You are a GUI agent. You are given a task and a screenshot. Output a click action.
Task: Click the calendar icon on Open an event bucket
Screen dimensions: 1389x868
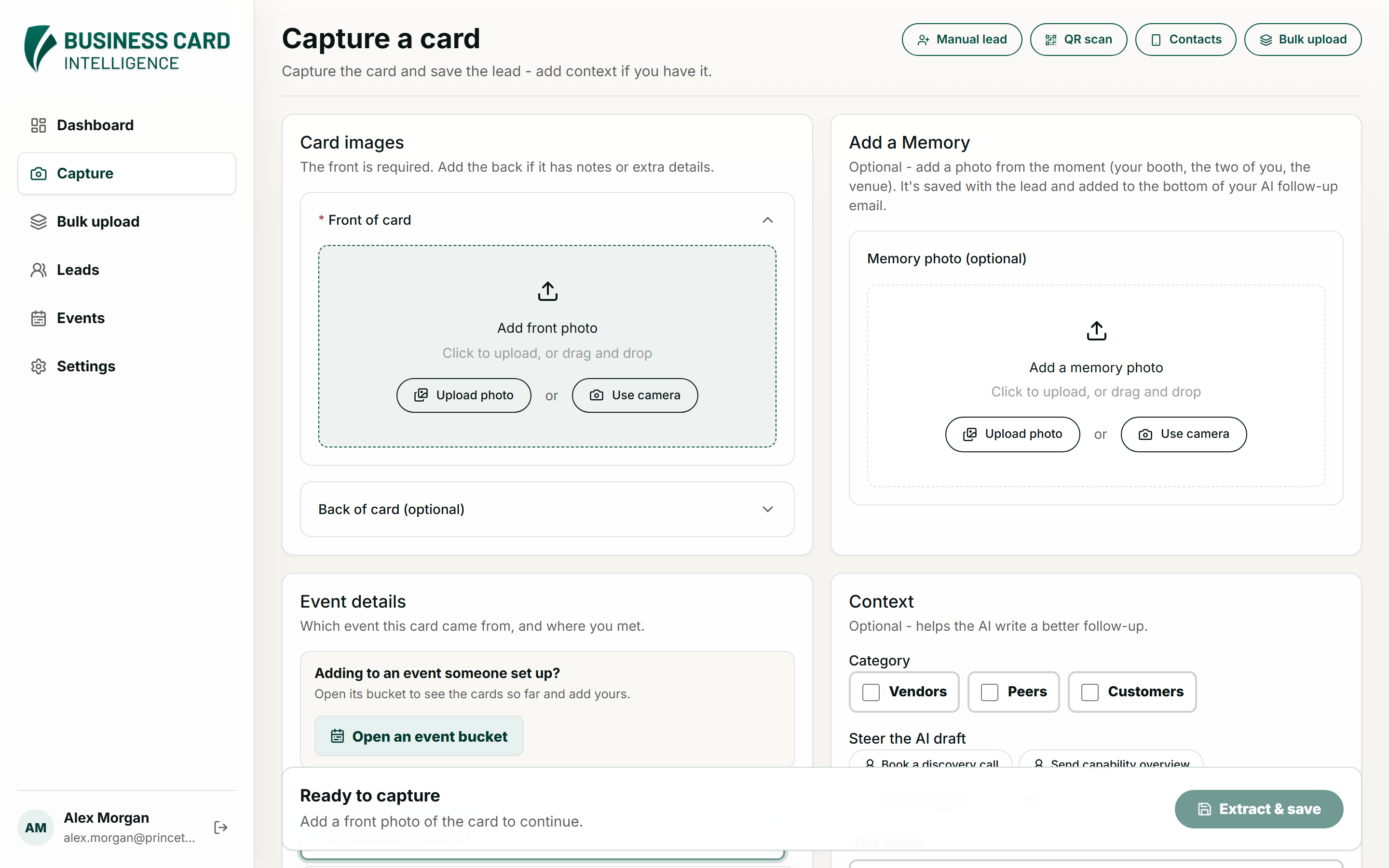338,736
